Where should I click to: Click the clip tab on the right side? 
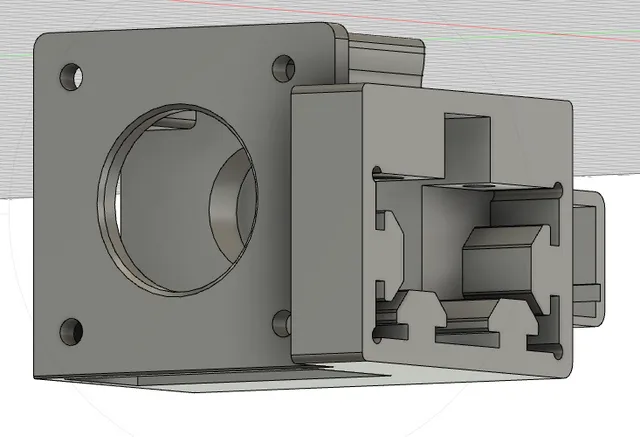click(x=588, y=258)
